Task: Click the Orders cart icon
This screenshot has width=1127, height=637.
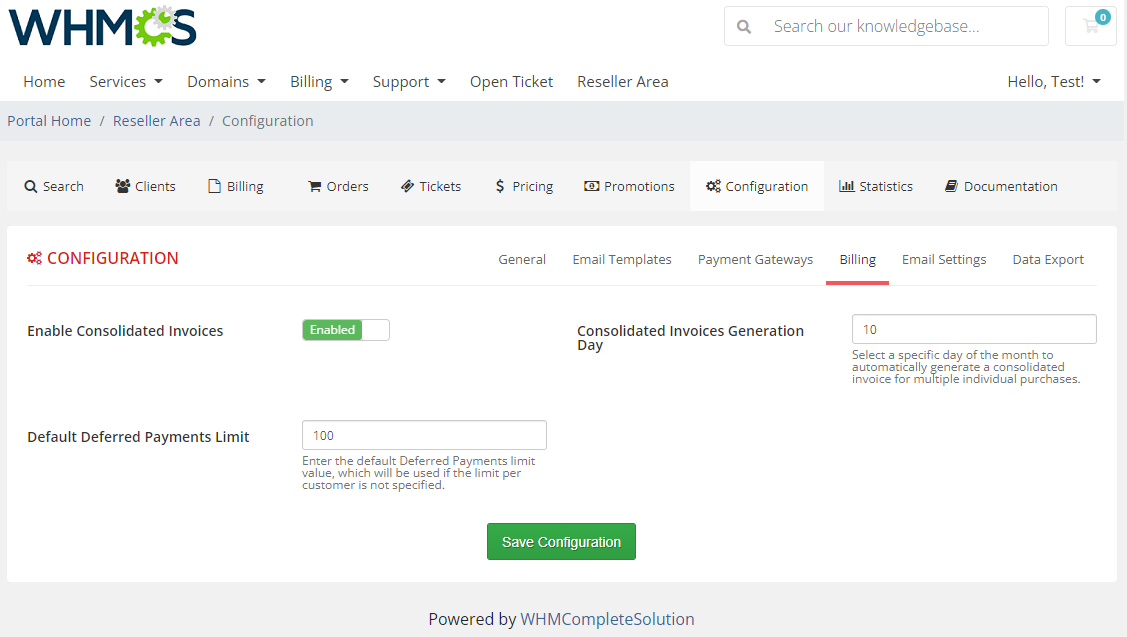Action: (313, 185)
